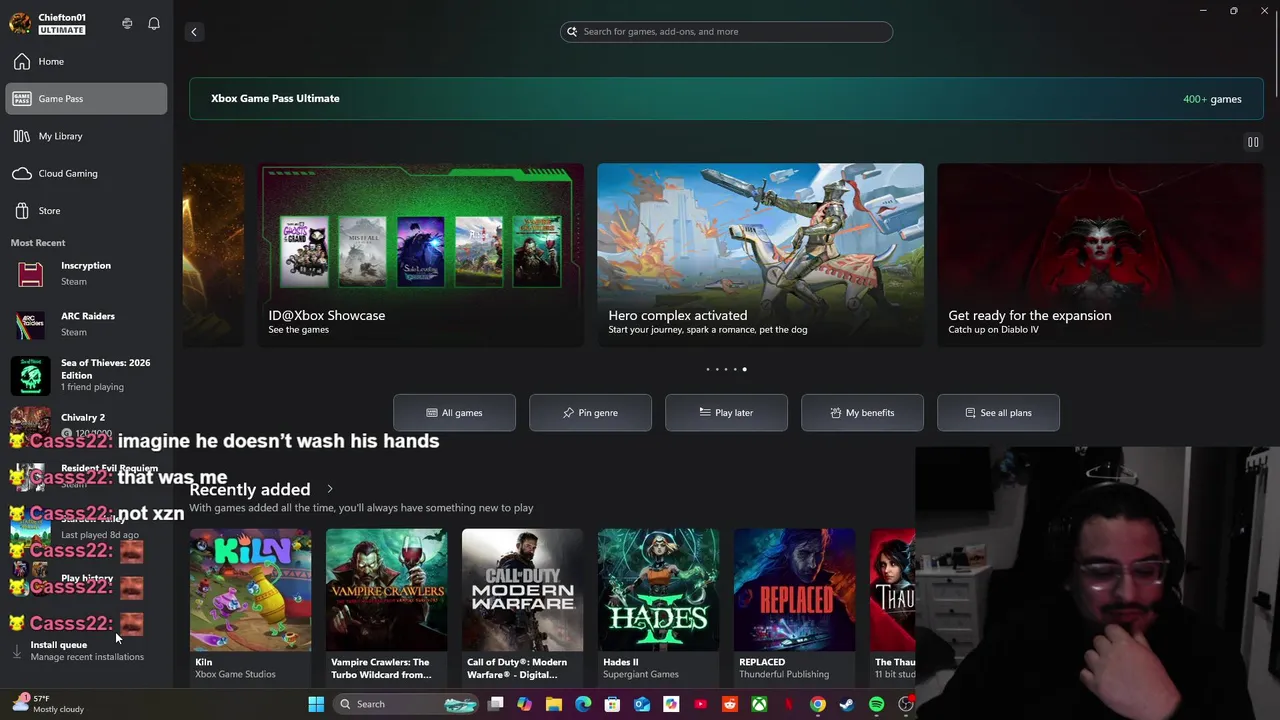Open My Library in the sidebar
Screen dimensions: 1280x720
pyautogui.click(x=86, y=136)
